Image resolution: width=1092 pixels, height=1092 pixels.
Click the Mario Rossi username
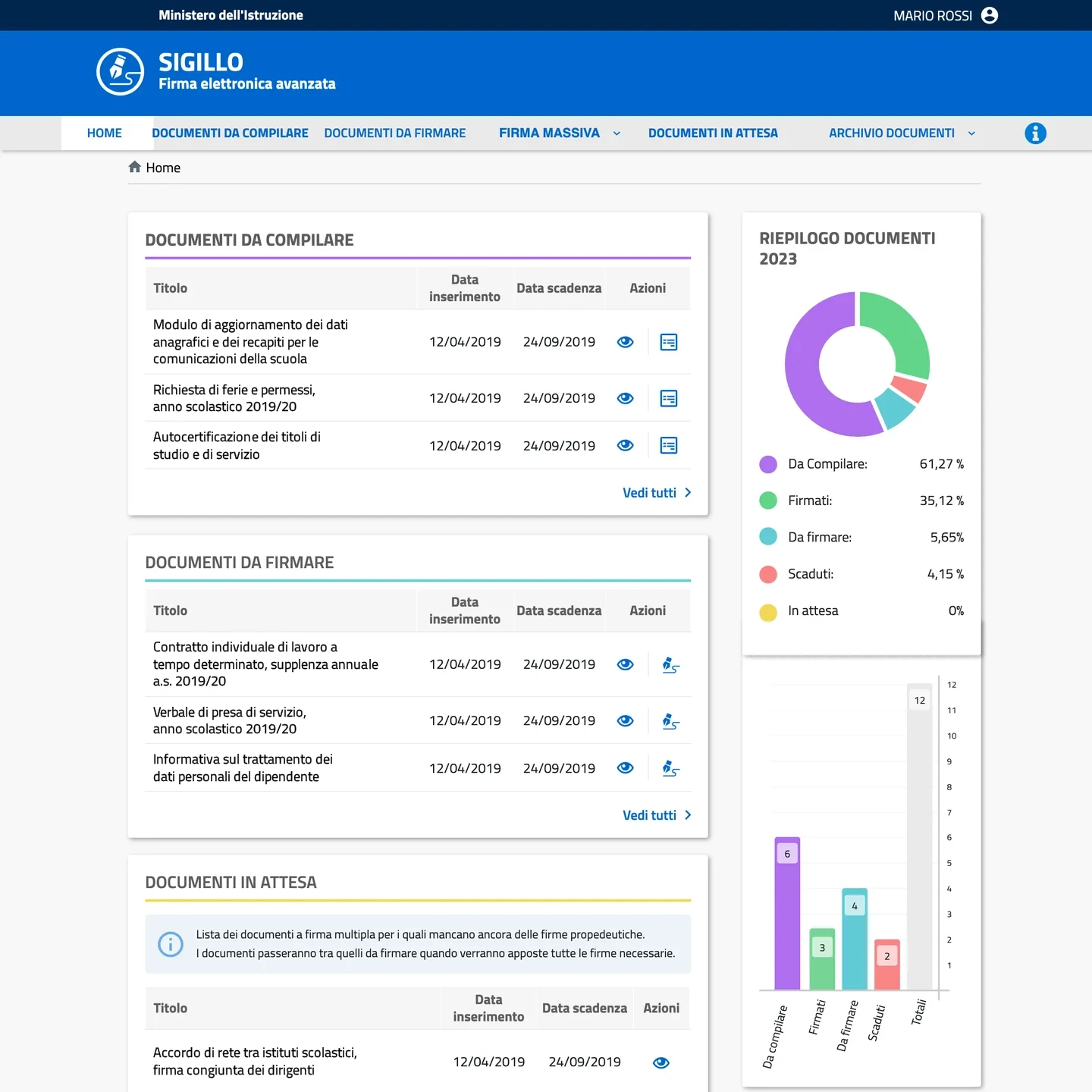[x=933, y=16]
